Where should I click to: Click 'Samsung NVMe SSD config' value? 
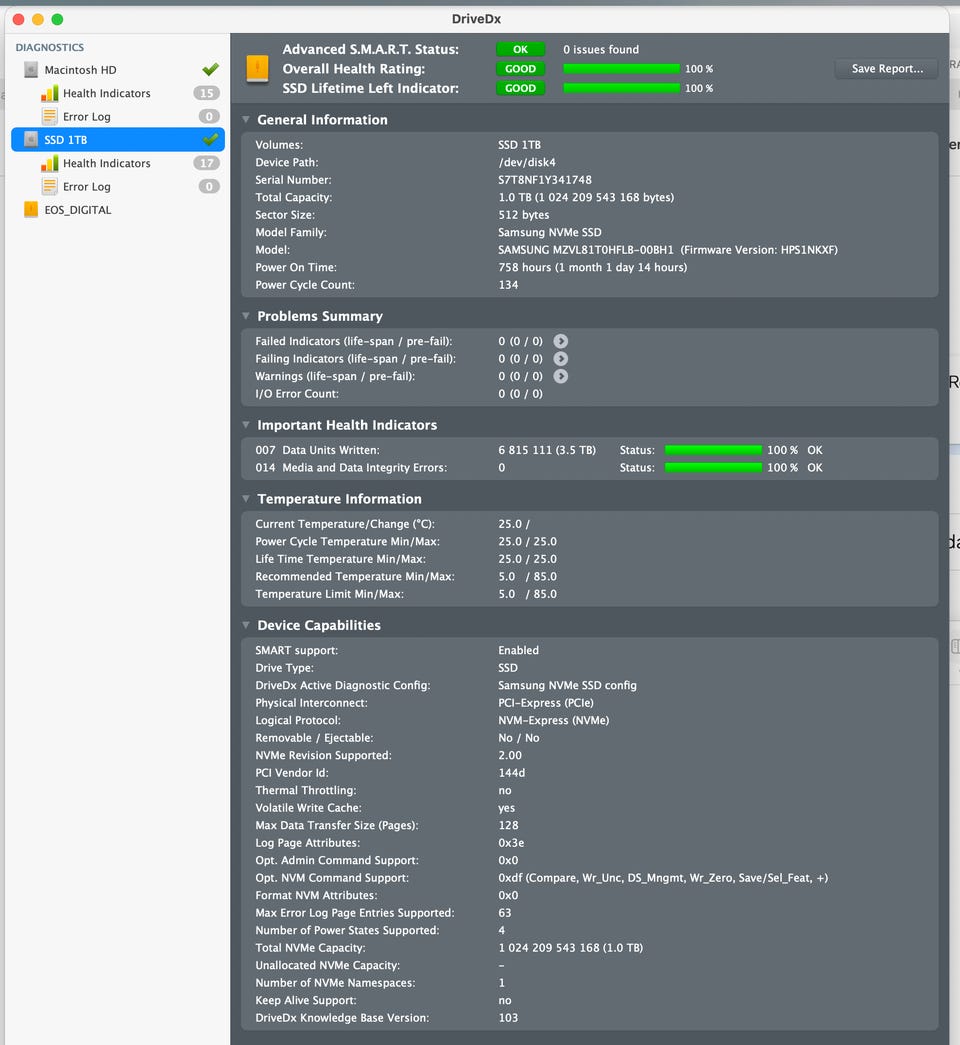point(567,685)
